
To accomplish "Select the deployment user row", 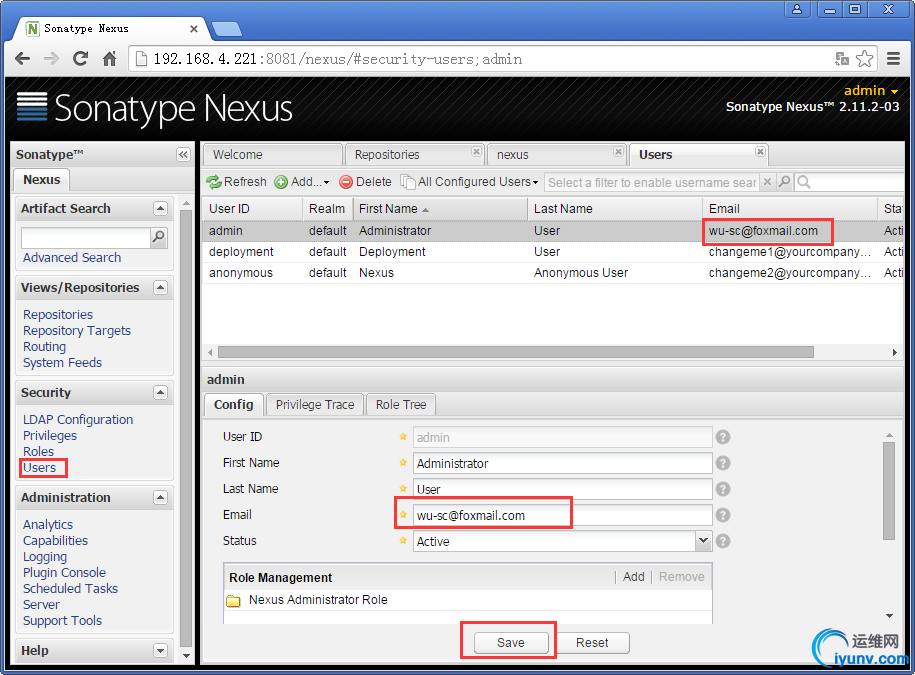I will coord(552,251).
